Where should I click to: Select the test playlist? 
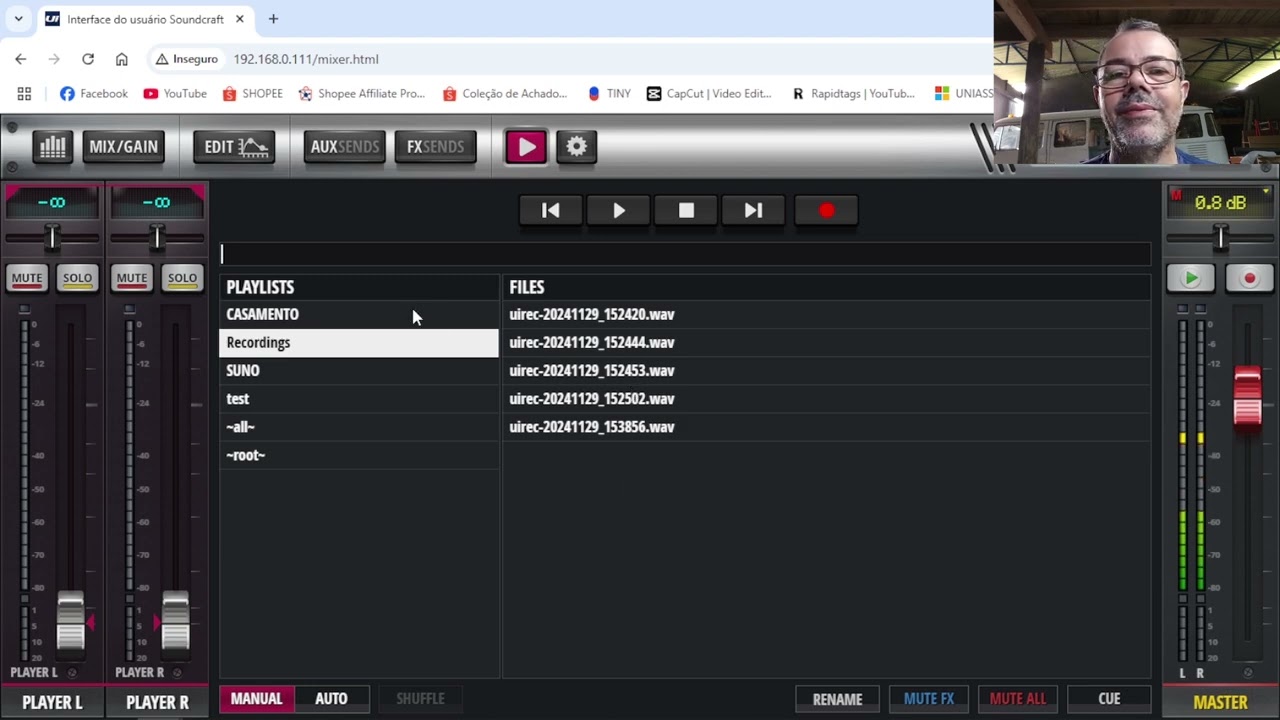359,398
